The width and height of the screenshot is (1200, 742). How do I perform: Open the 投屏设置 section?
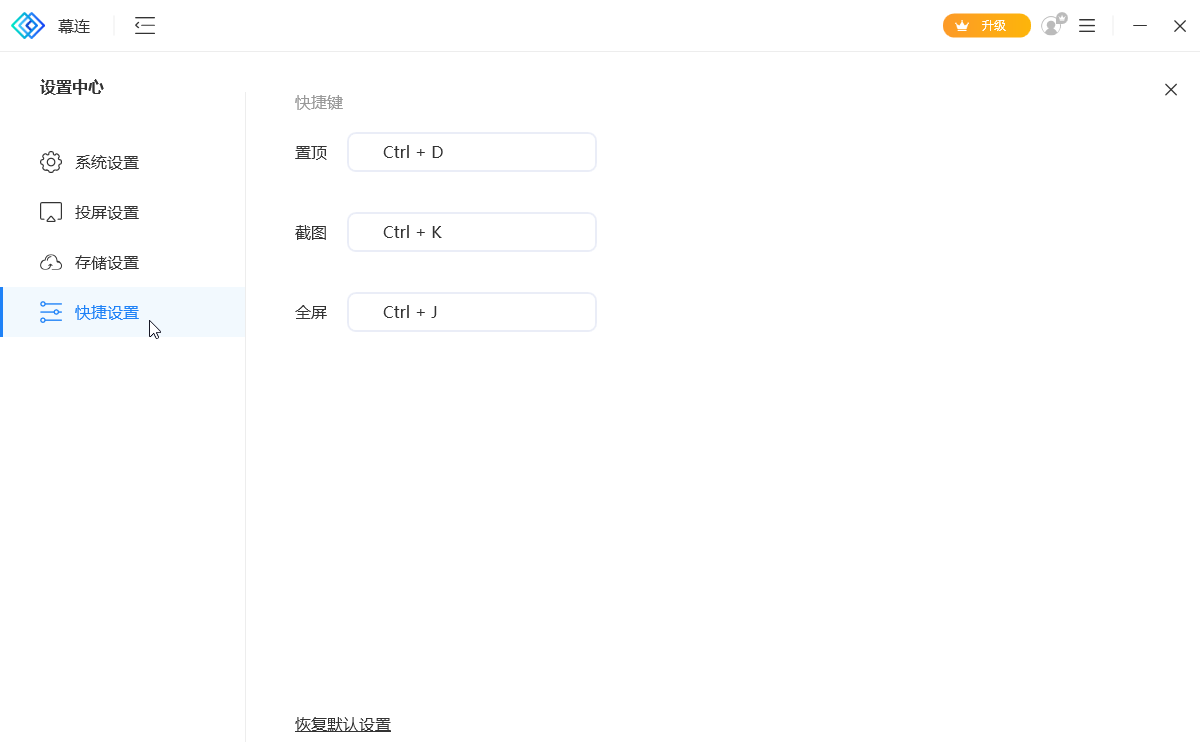click(105, 211)
